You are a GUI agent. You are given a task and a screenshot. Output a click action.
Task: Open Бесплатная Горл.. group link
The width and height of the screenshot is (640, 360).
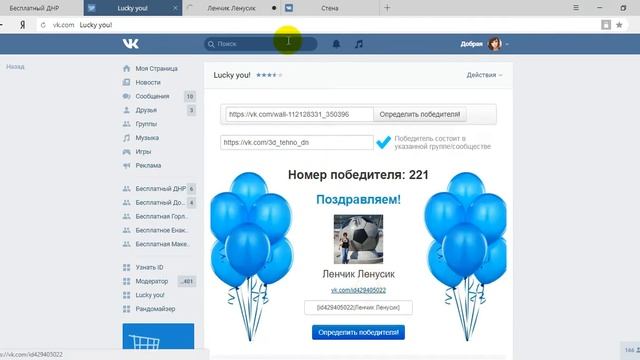pyautogui.click(x=161, y=217)
